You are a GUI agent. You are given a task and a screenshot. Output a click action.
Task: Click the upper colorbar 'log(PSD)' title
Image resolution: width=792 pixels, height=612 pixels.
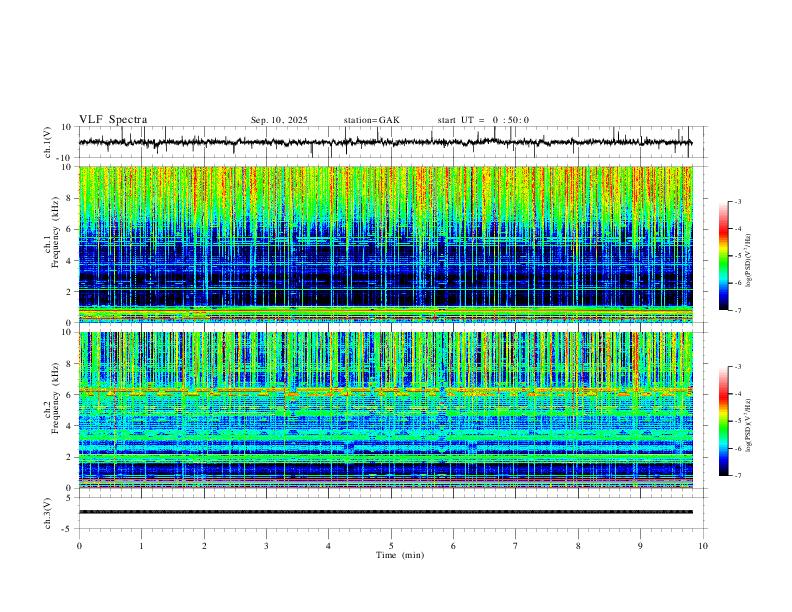tap(749, 261)
